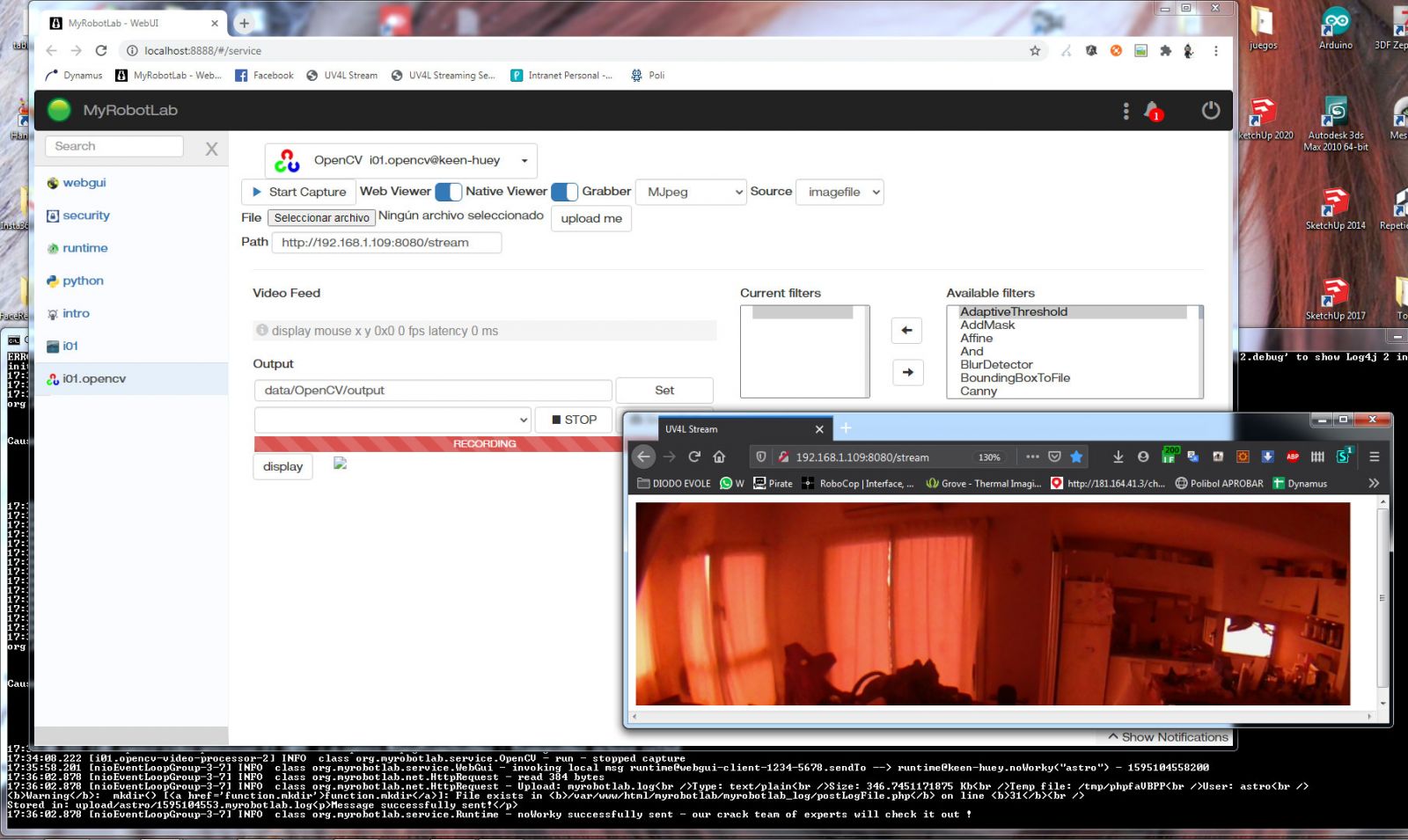Open the Arduino desktop shortcut
The image size is (1408, 840).
point(1335,27)
